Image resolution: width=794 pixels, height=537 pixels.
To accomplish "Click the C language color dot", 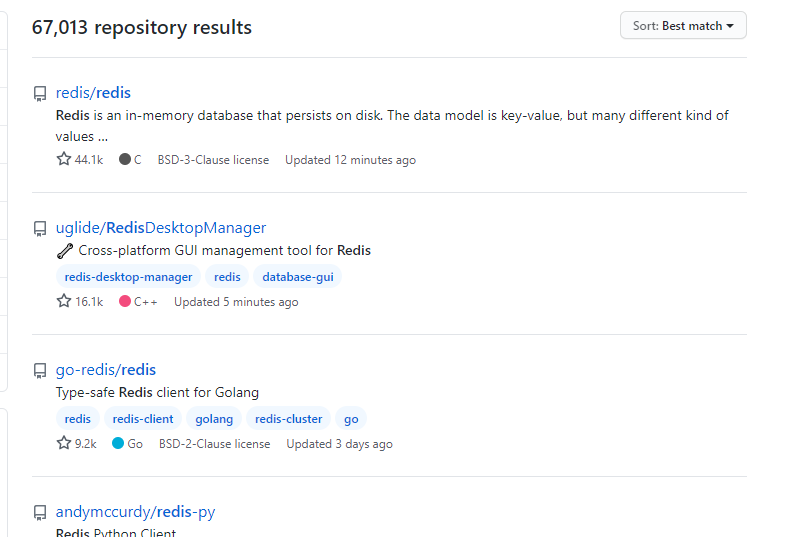I will coord(125,160).
